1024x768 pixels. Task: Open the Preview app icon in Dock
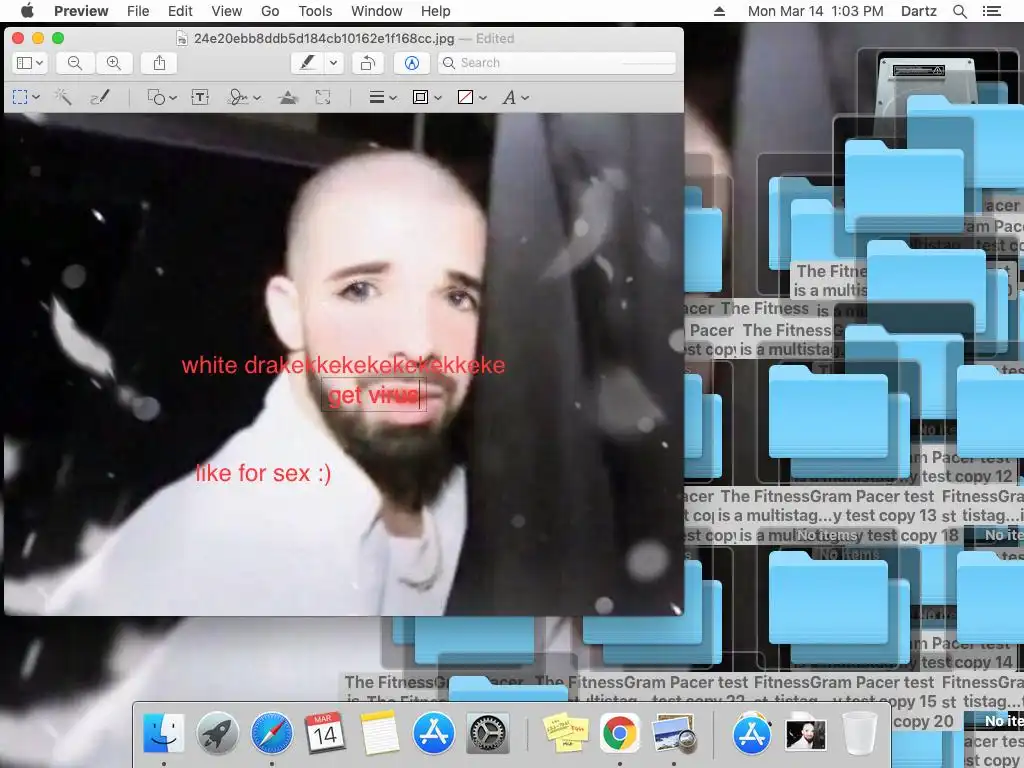674,733
